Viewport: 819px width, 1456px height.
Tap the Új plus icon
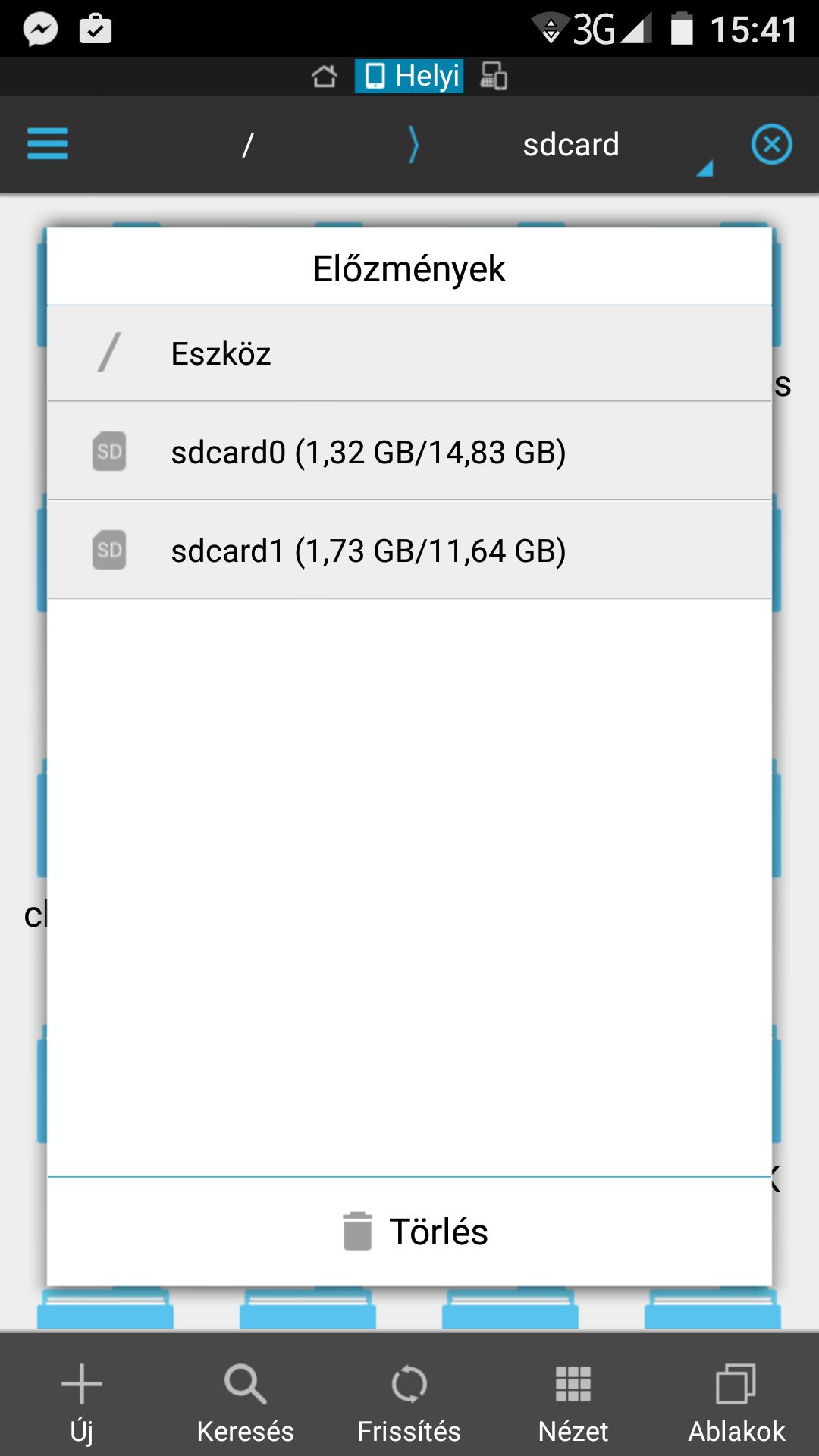(82, 1384)
